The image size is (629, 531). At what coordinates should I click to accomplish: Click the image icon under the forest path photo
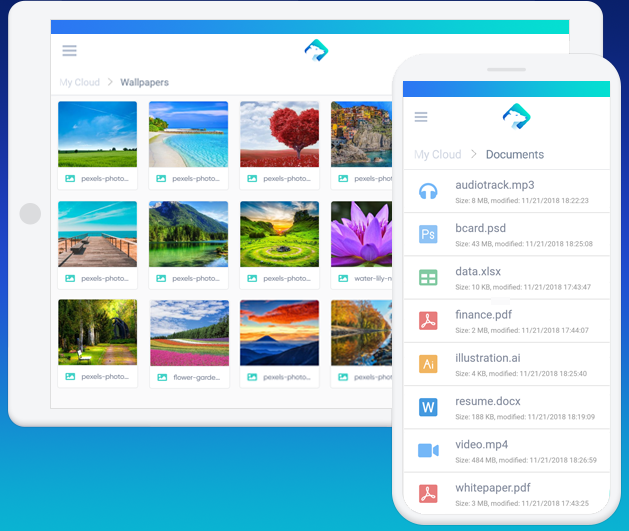coord(70,376)
